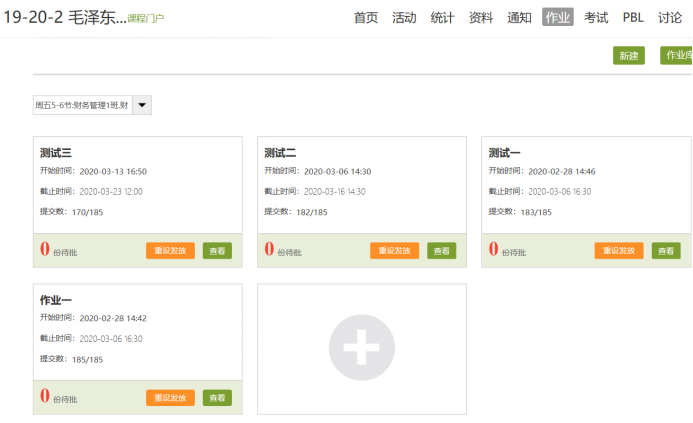Go to the 统计 tab
Image resolution: width=693 pixels, height=423 pixels.
pyautogui.click(x=442, y=18)
